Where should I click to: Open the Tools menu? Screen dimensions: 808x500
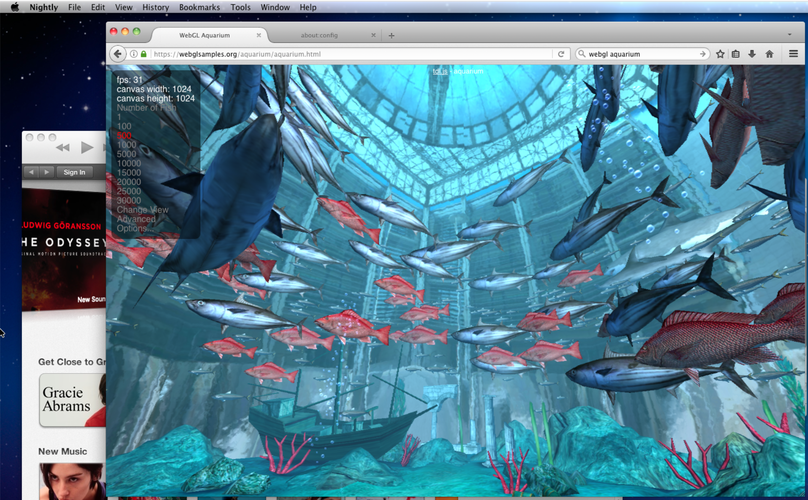240,7
